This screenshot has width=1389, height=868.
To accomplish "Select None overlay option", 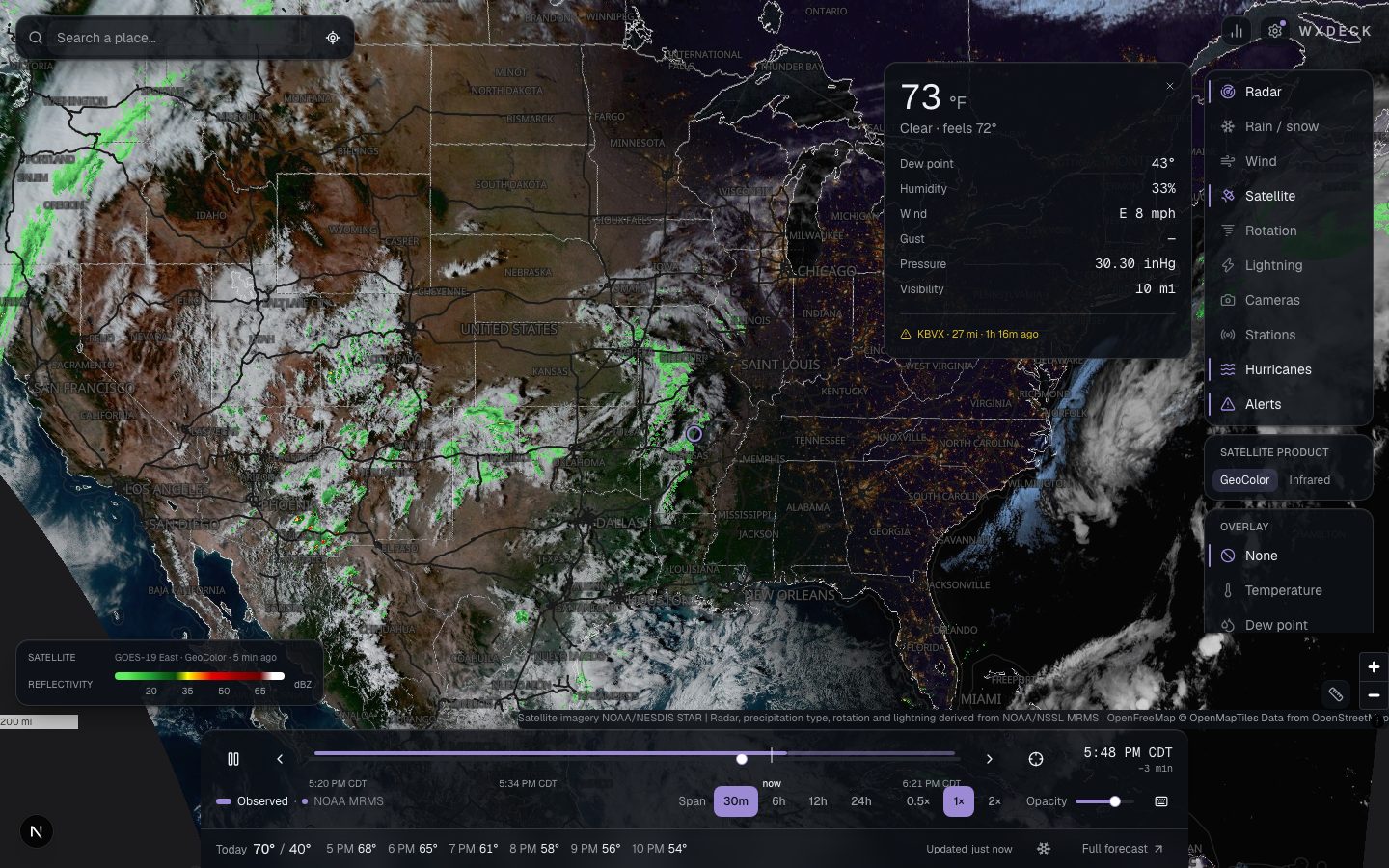I will (1289, 556).
